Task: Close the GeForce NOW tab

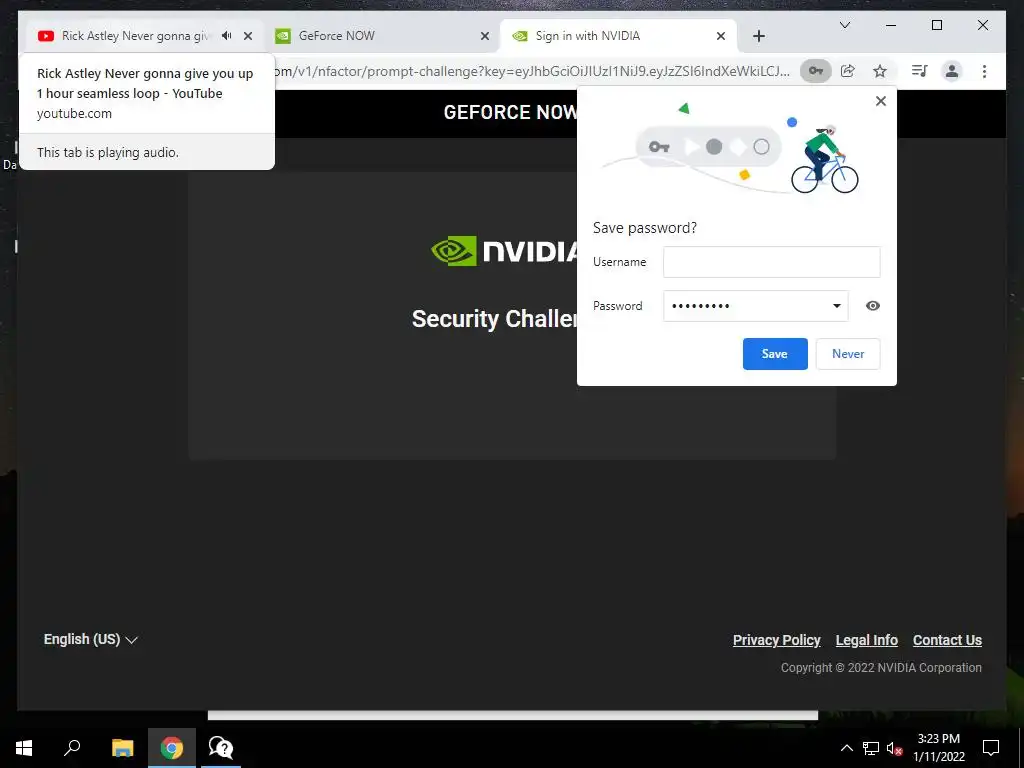Action: pos(485,36)
